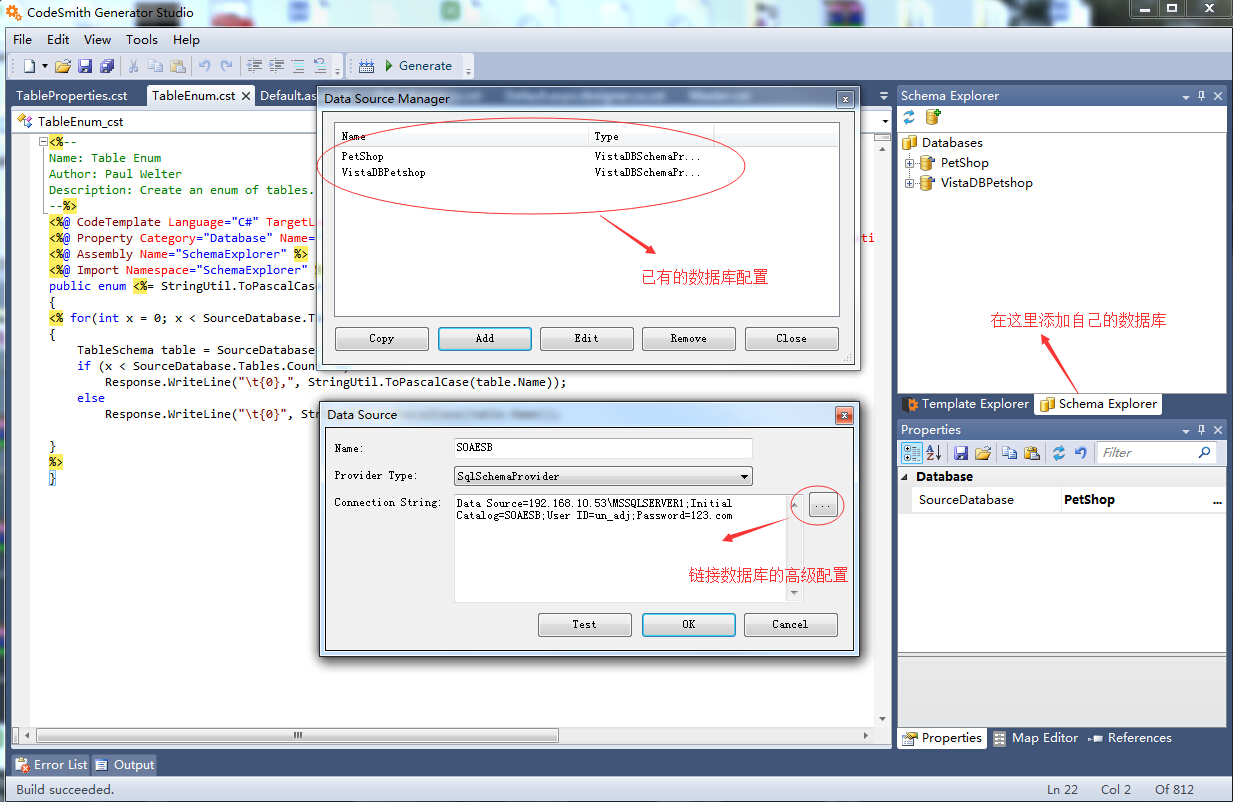Select the VistaDBPetshop row in Data Source Manager
The image size is (1233, 802).
(586, 172)
